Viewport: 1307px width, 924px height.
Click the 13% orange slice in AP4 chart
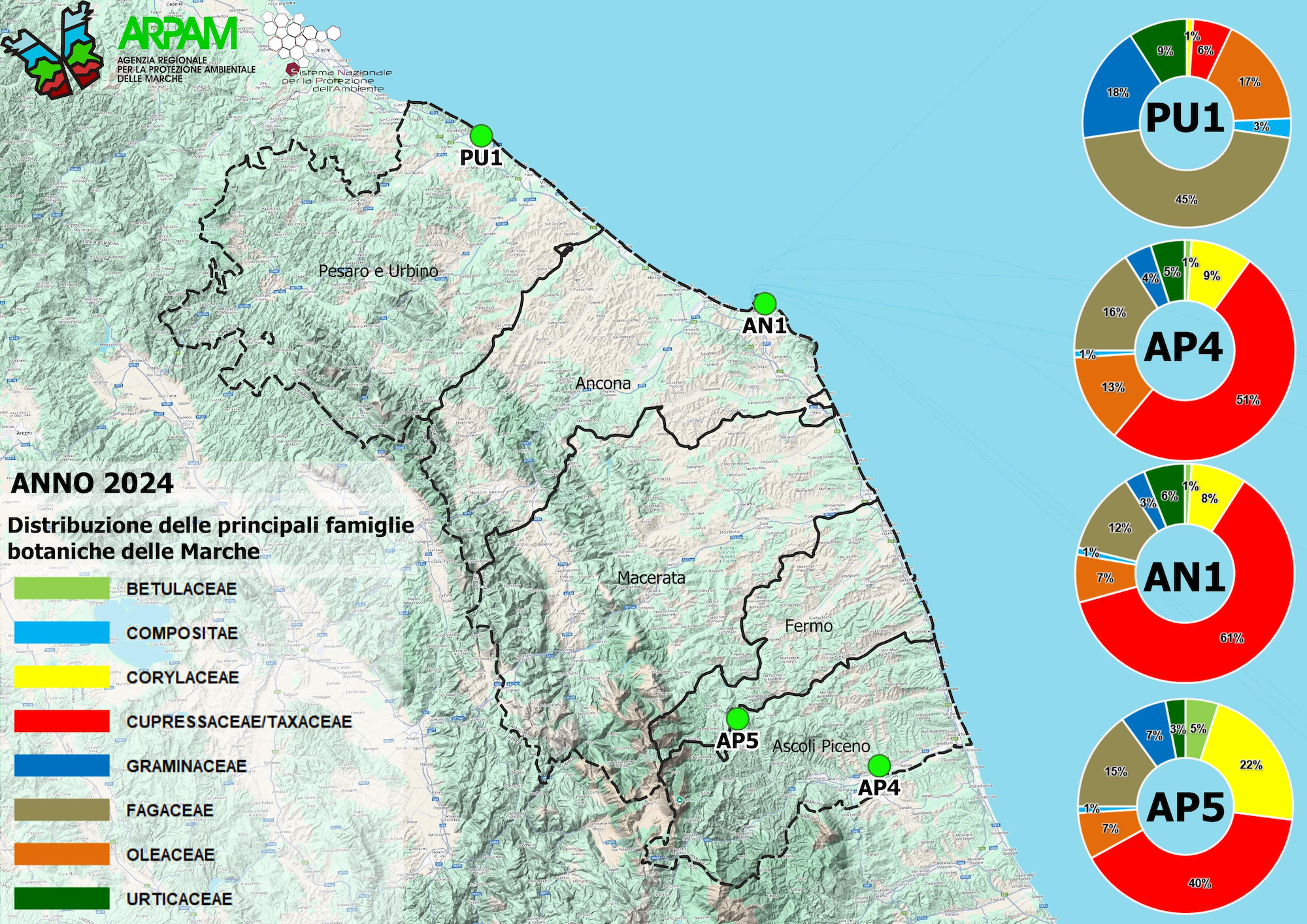click(1113, 387)
